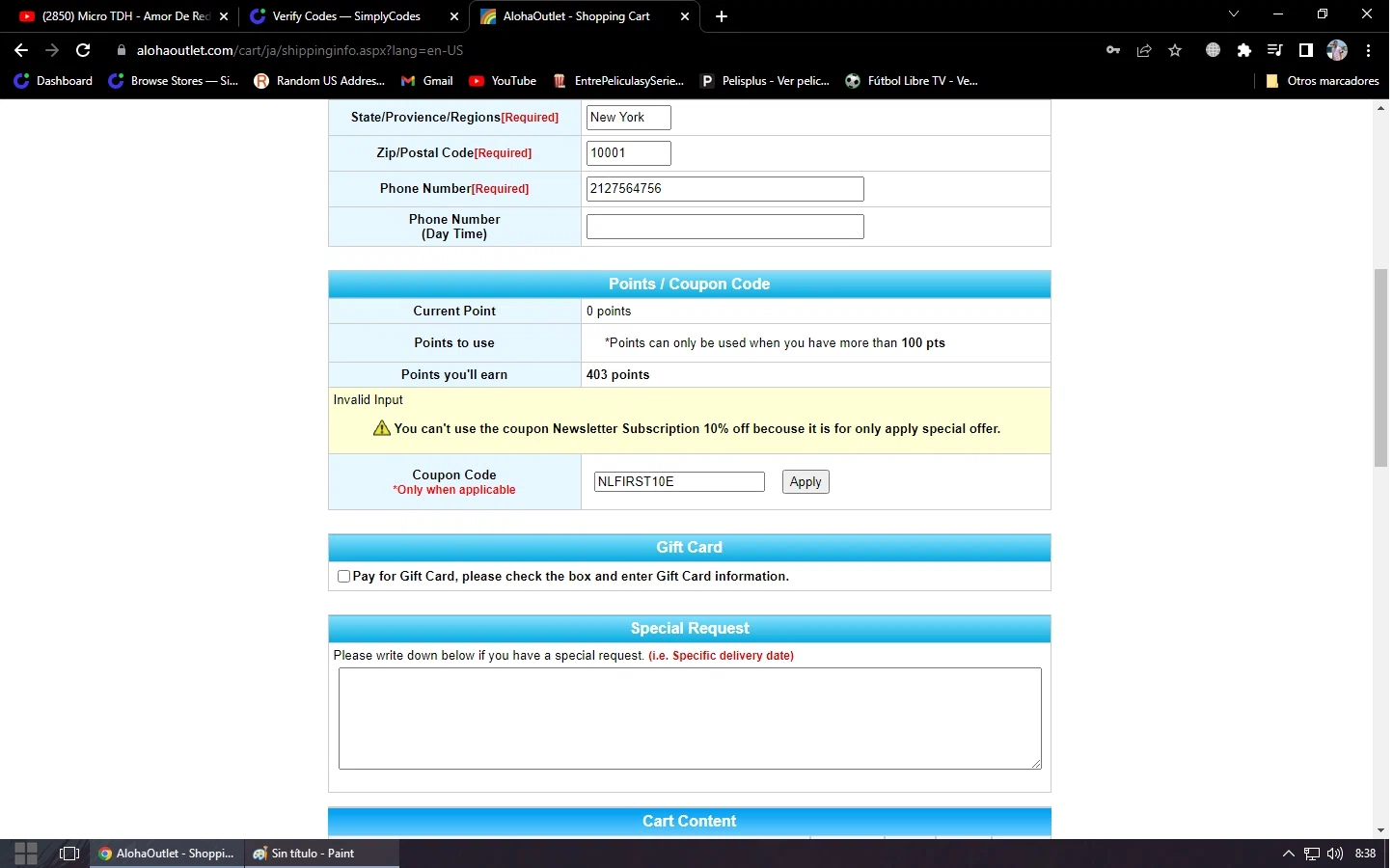Close the Verify Codes SimplyCodes tab

coord(454,16)
